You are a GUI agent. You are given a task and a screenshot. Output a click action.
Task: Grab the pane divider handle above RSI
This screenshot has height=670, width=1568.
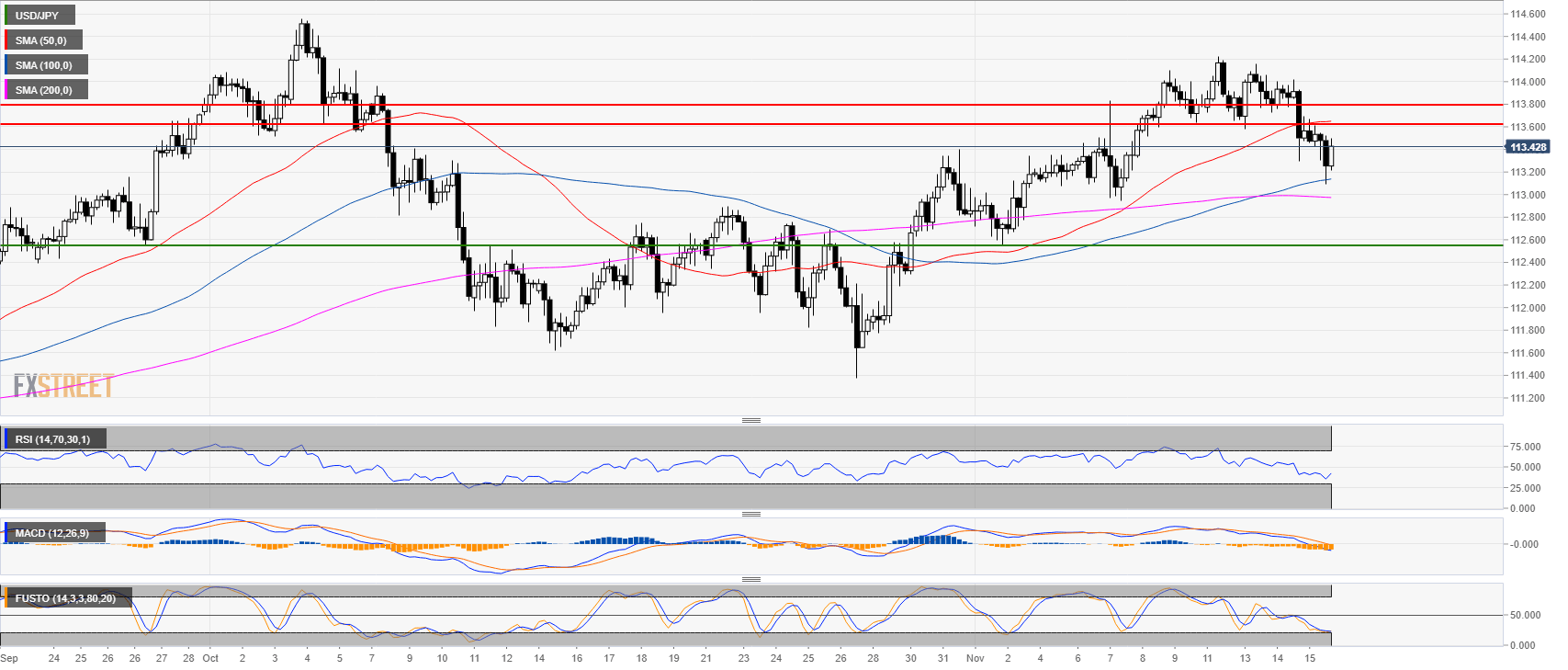click(751, 420)
